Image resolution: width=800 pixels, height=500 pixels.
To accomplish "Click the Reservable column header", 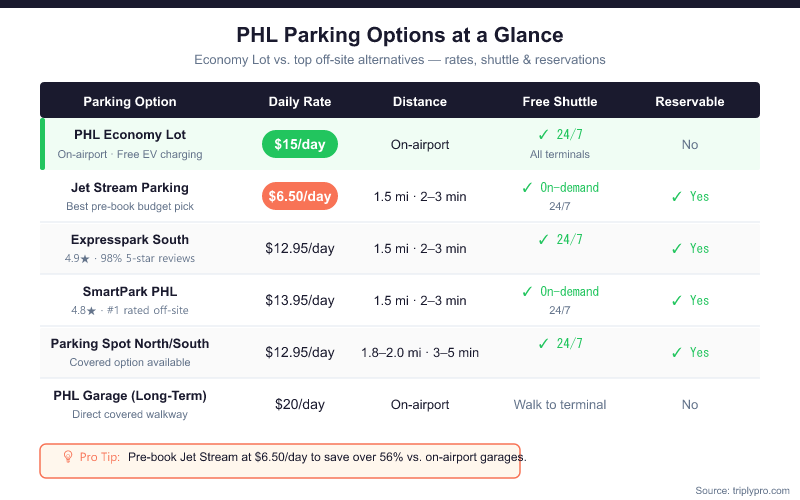I will coord(689,102).
